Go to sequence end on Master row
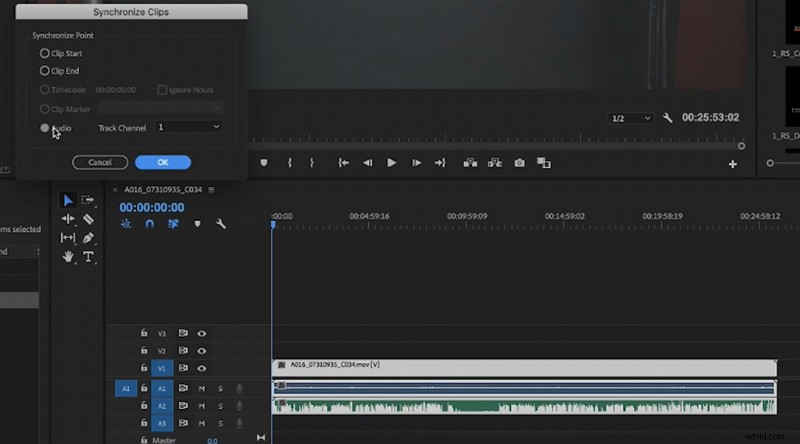 tap(261, 437)
